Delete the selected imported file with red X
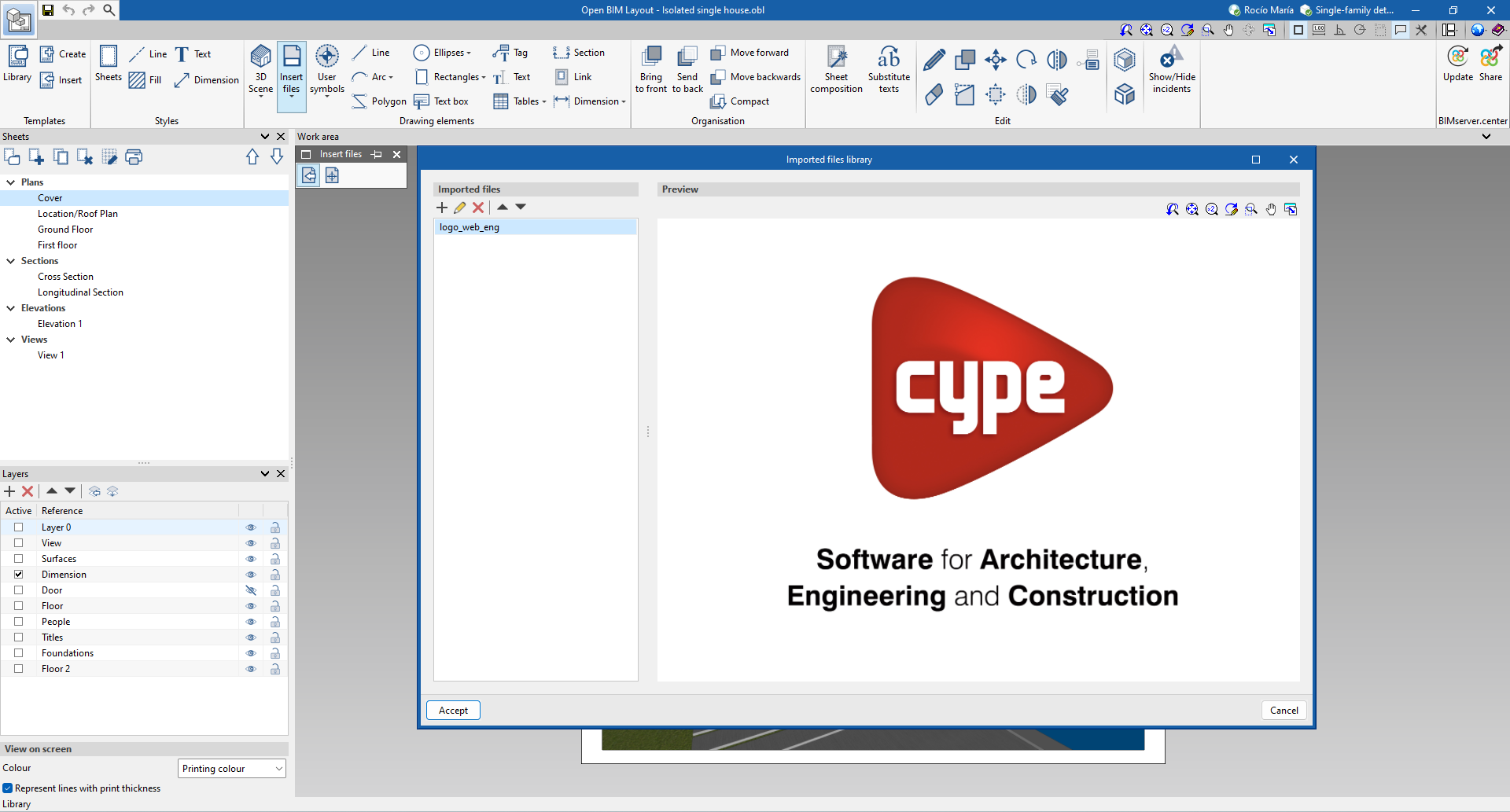 point(478,208)
